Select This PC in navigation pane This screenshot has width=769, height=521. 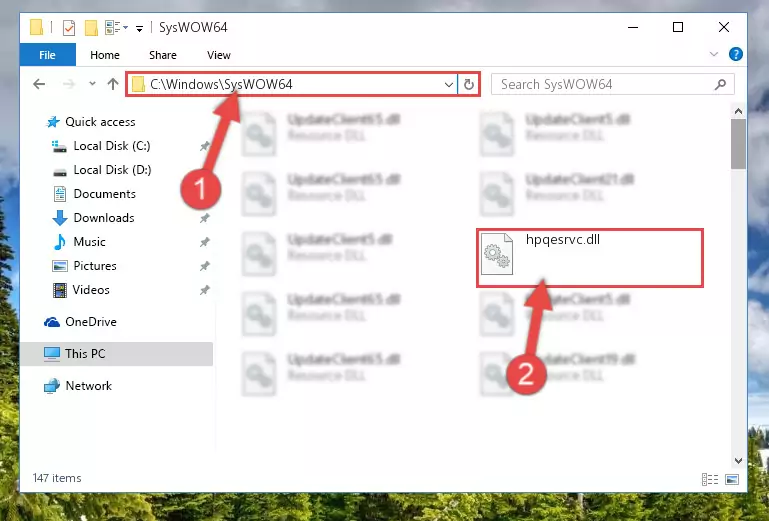pos(116,354)
